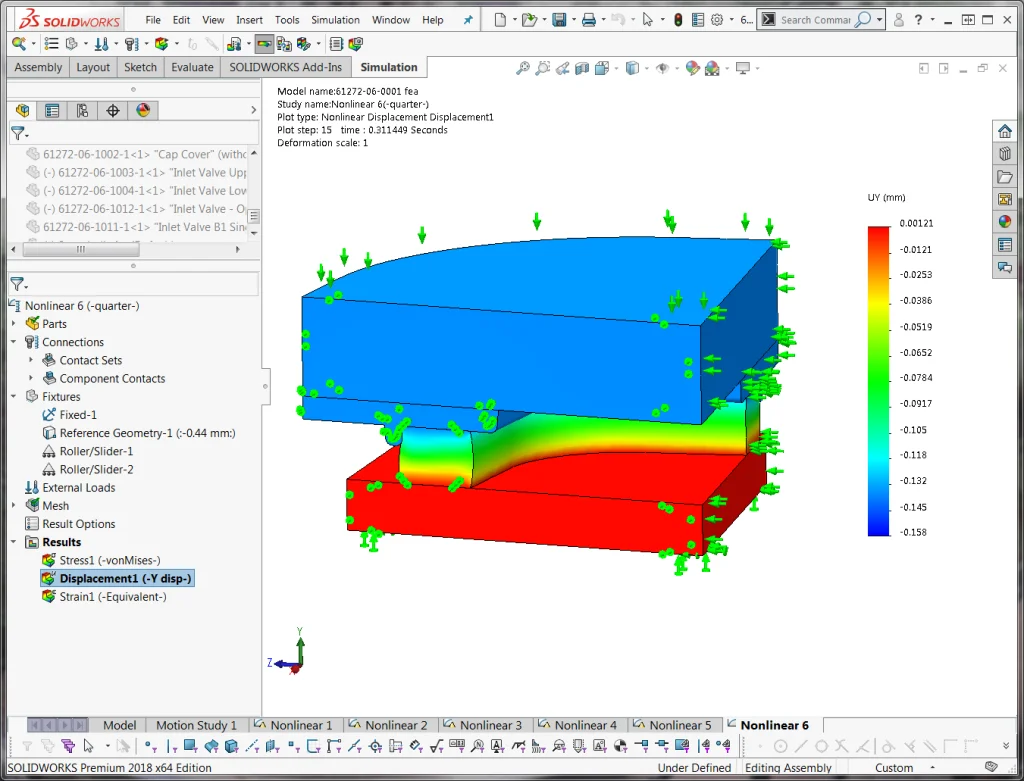Click in the Search Commands field
The height and width of the screenshot is (781, 1024).
(x=814, y=19)
